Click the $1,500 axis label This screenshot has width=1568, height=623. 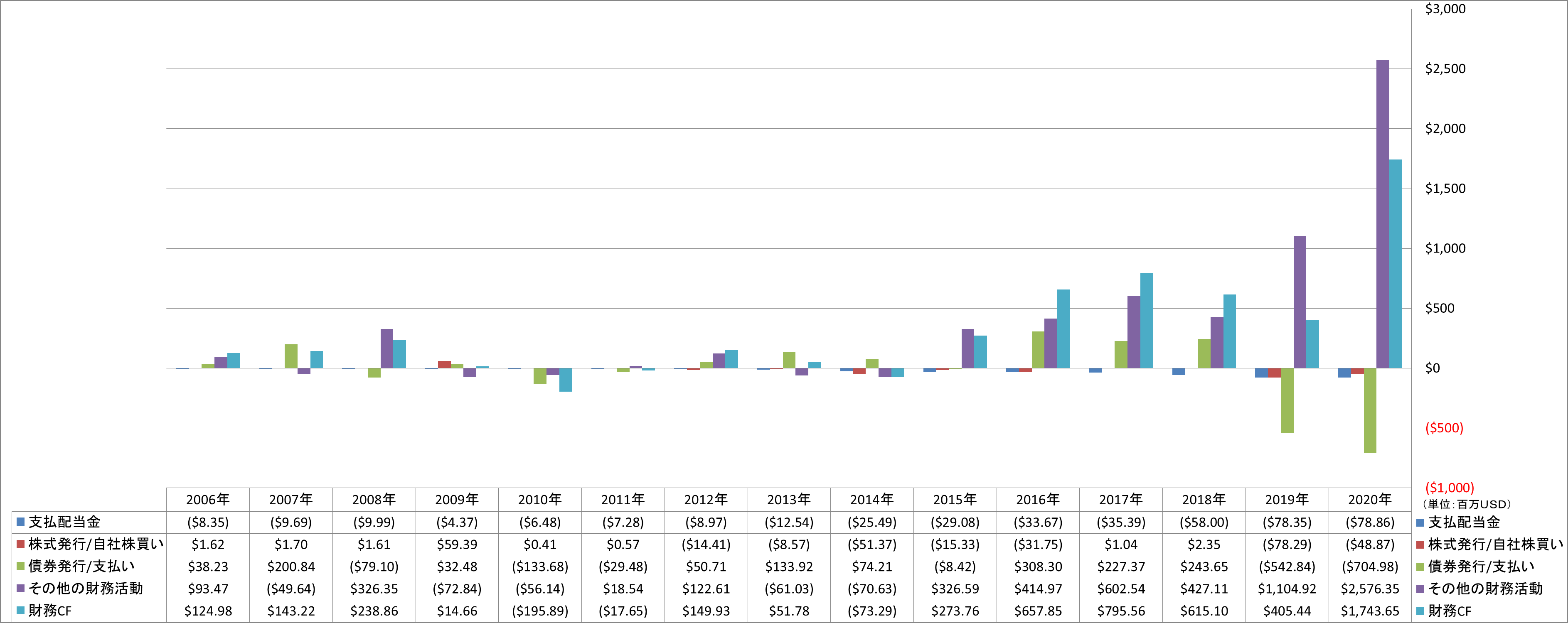(x=1445, y=189)
